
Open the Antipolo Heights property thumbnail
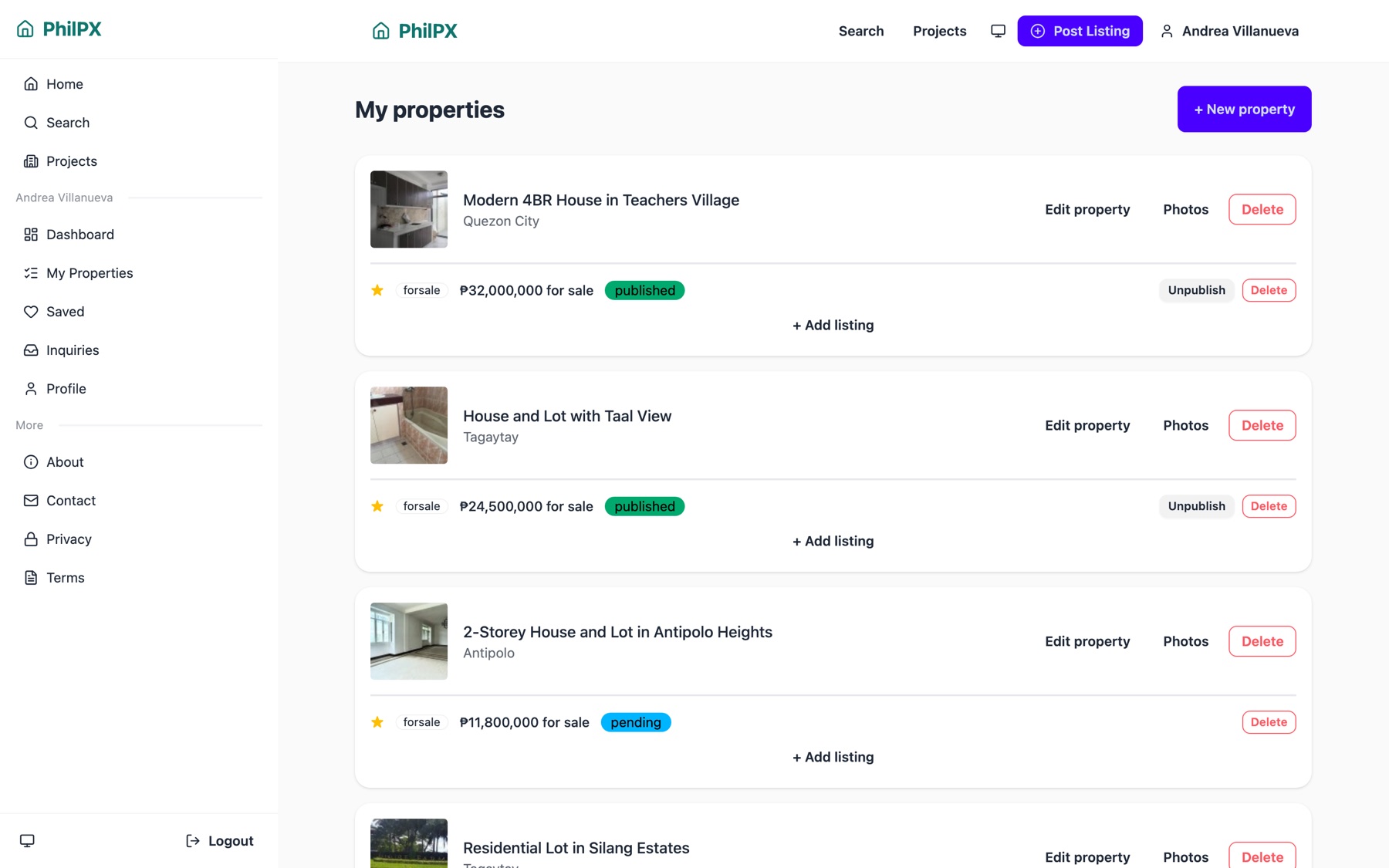409,641
